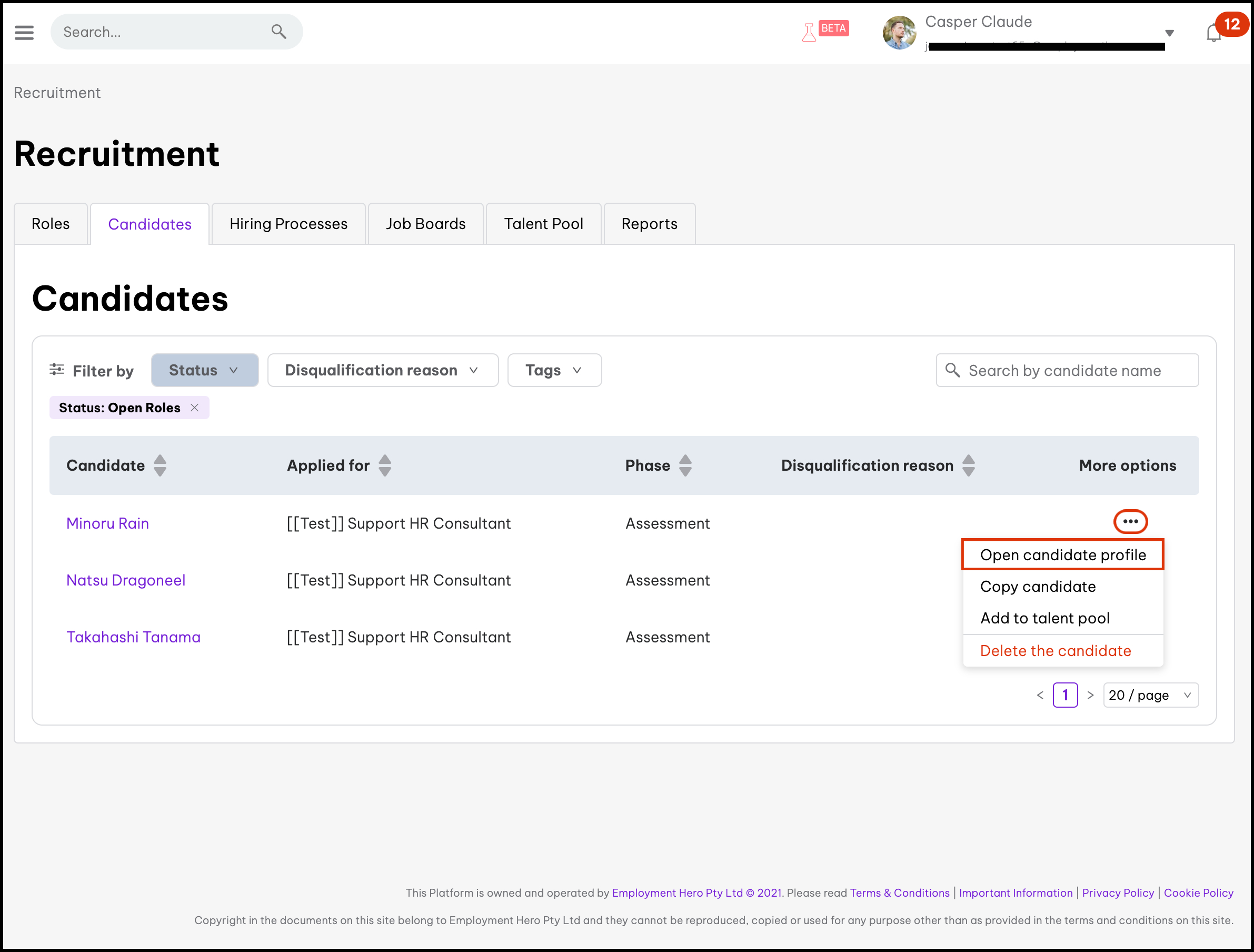Image resolution: width=1254 pixels, height=952 pixels.
Task: Select Copy candidate from the context menu
Action: [x=1038, y=586]
